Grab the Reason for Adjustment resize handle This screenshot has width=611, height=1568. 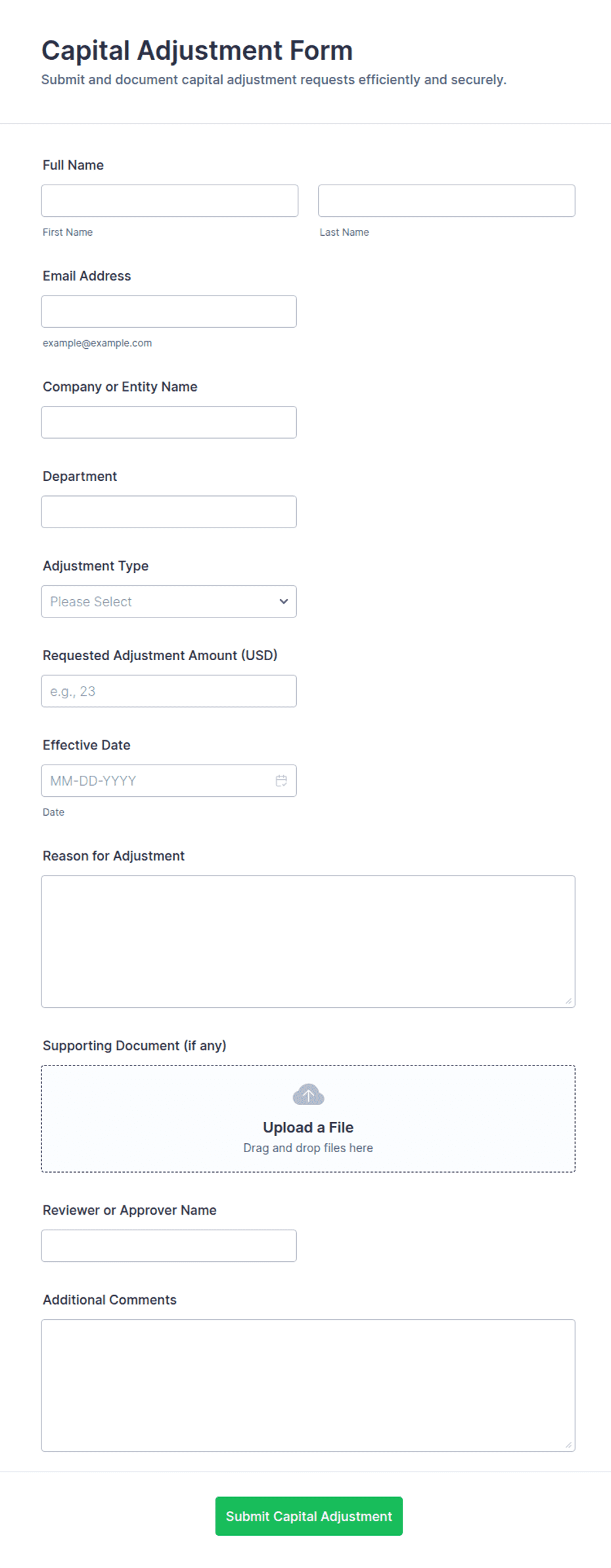(568, 1001)
